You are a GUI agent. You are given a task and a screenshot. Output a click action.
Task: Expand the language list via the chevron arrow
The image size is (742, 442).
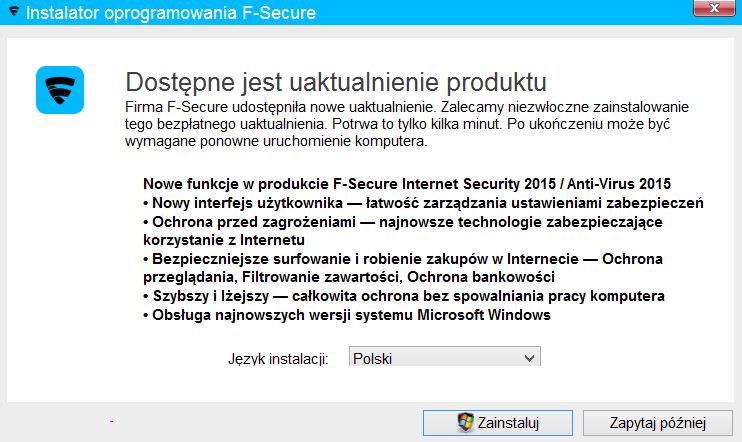point(529,359)
